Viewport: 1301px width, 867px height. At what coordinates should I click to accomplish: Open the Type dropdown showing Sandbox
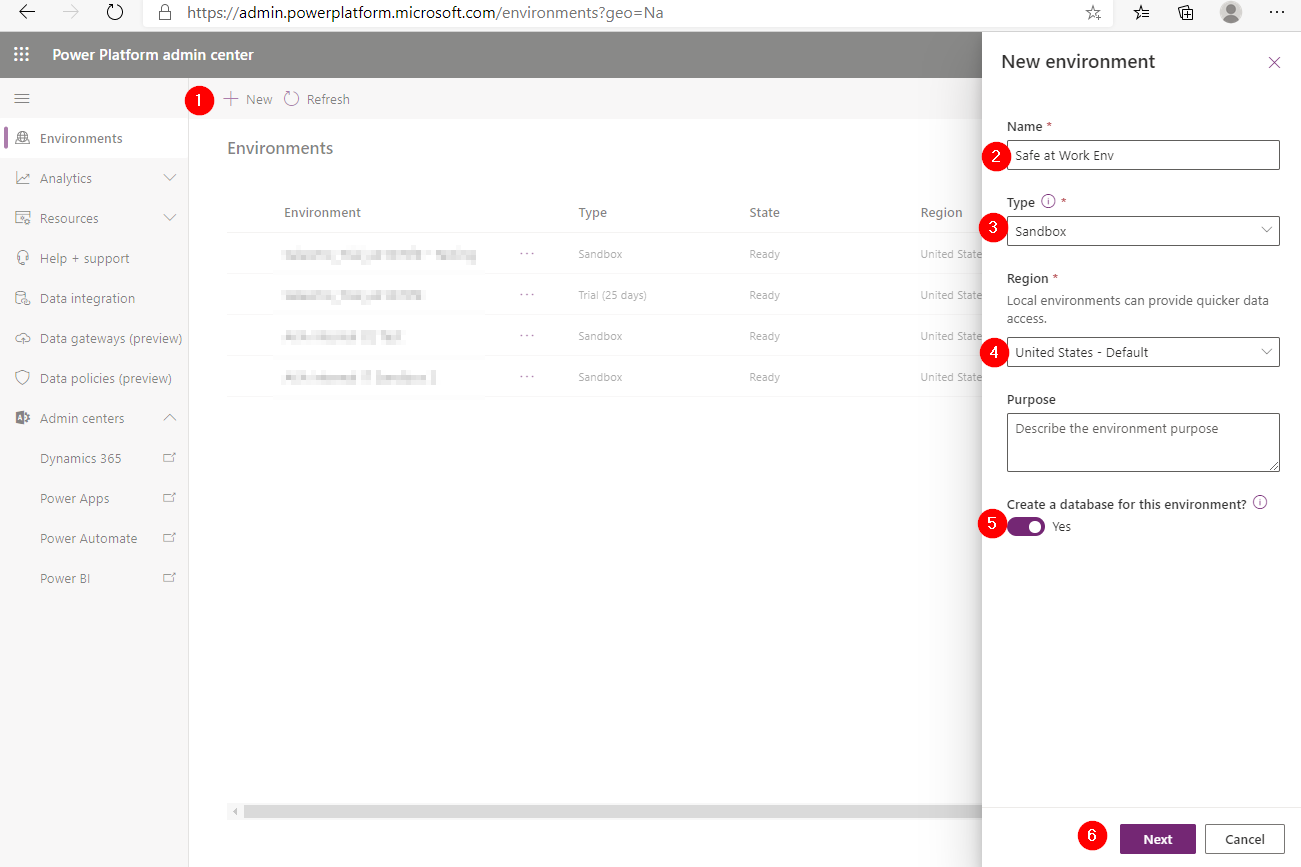[x=1143, y=231]
